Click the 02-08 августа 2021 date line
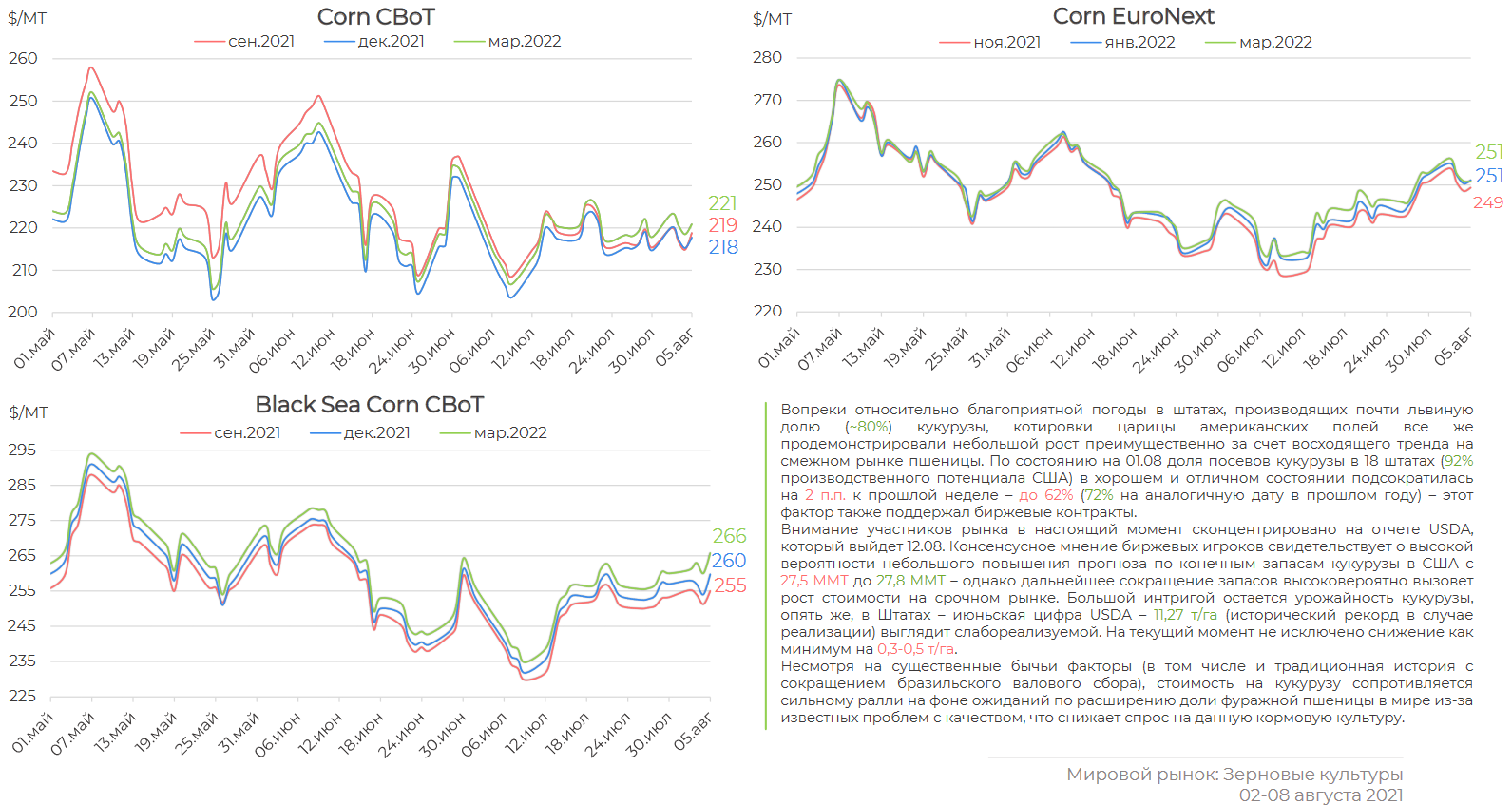Viewport: 1512px width, 805px height. [x=1320, y=795]
